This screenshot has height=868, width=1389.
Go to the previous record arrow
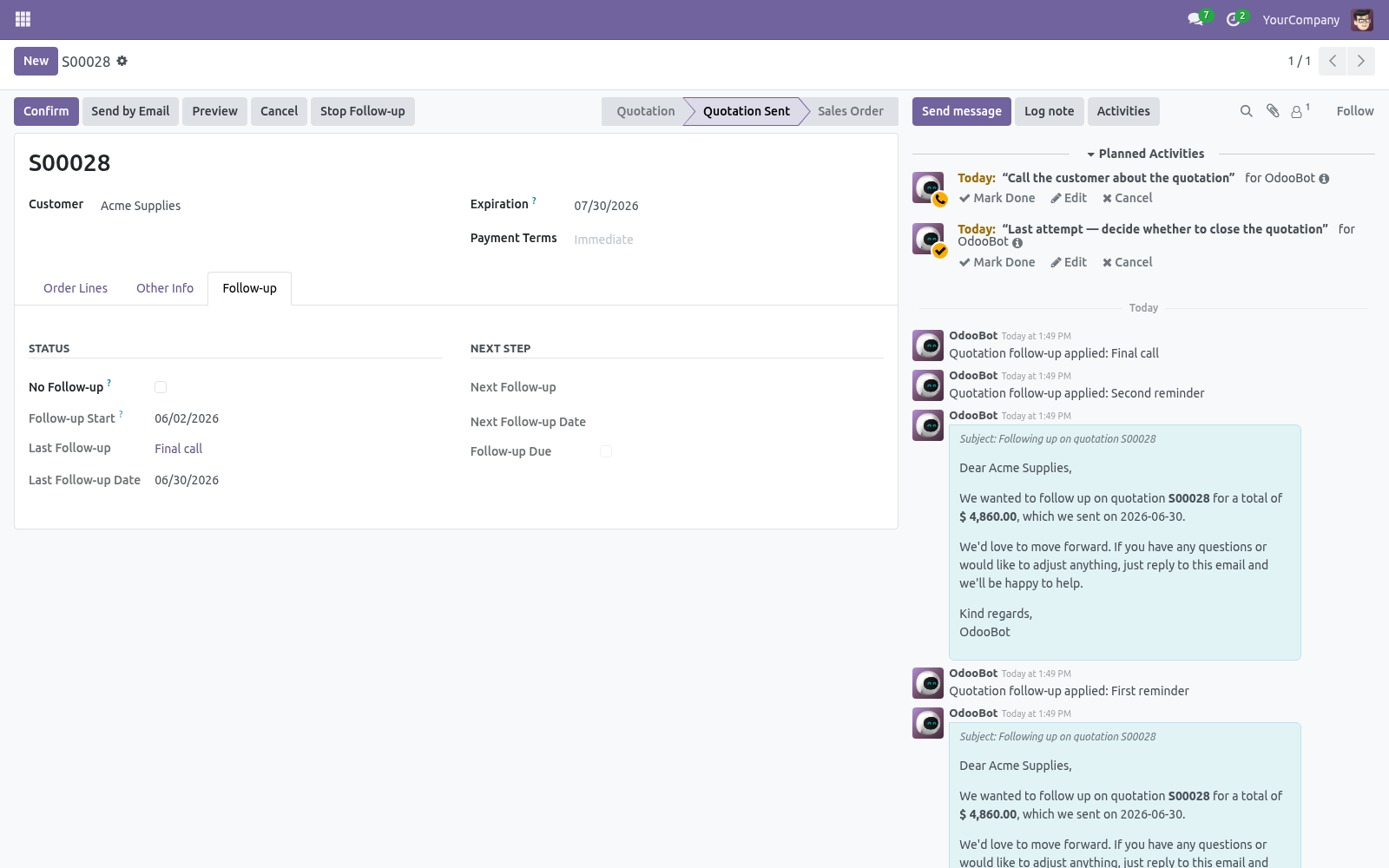tap(1333, 61)
